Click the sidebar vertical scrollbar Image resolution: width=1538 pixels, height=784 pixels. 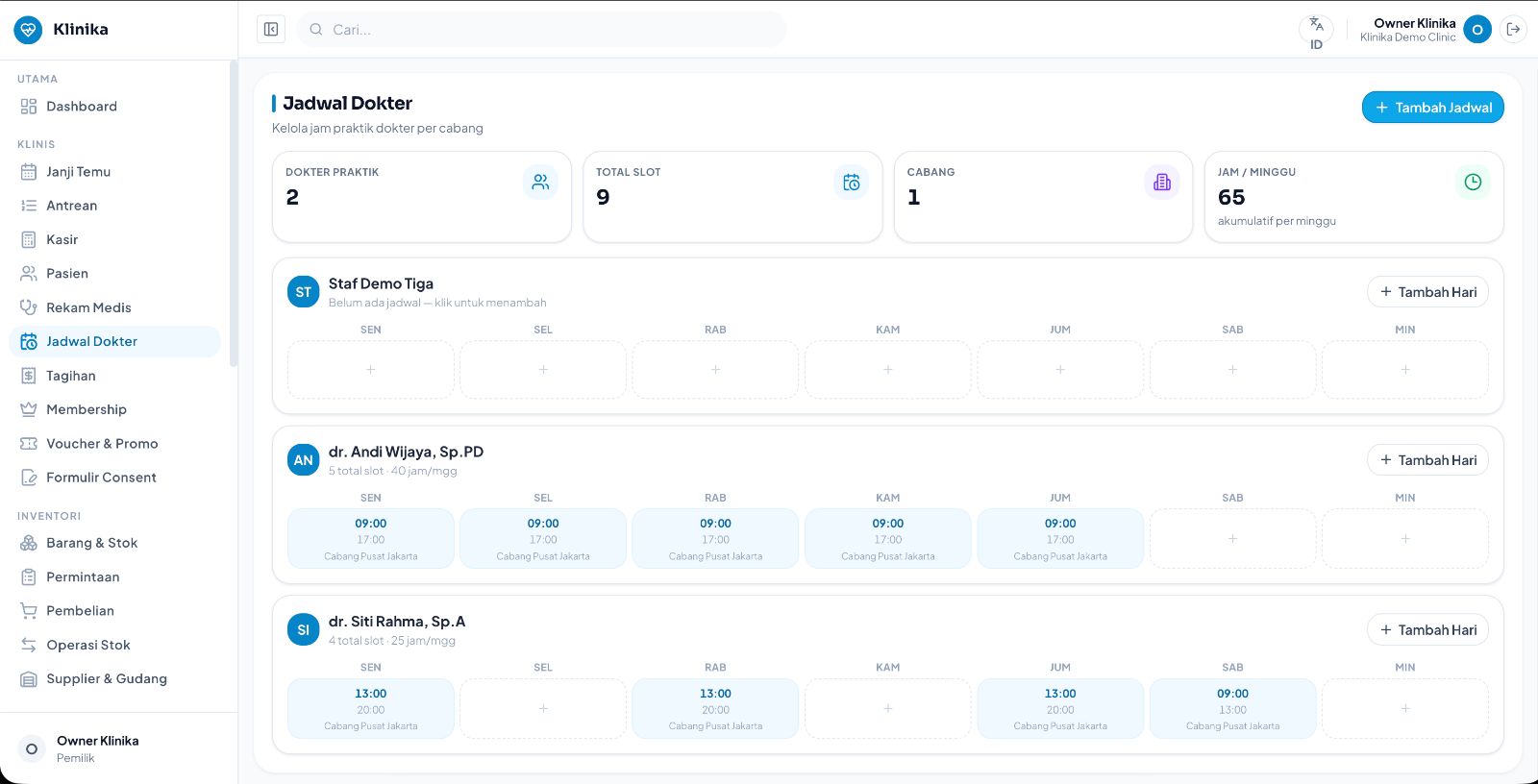234,213
